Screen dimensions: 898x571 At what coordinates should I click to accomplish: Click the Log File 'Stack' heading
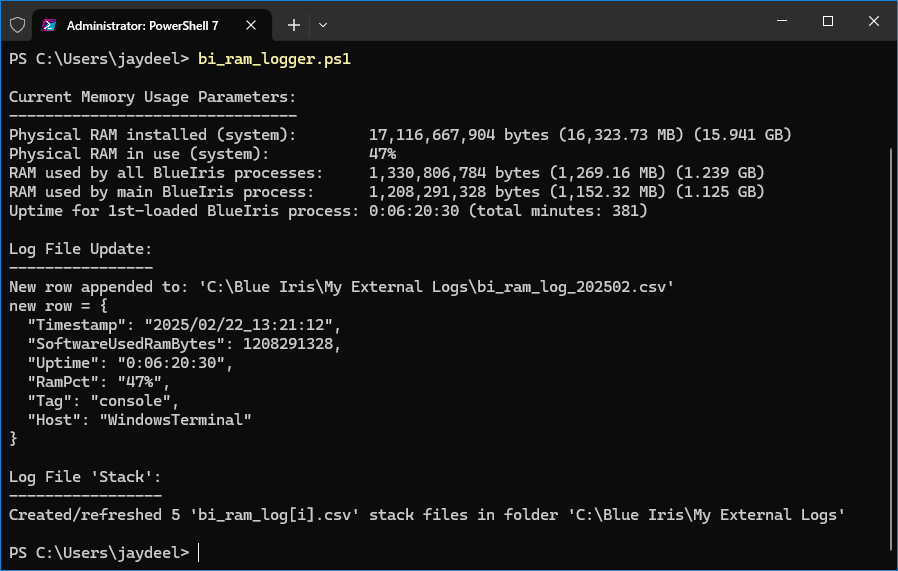tap(85, 477)
